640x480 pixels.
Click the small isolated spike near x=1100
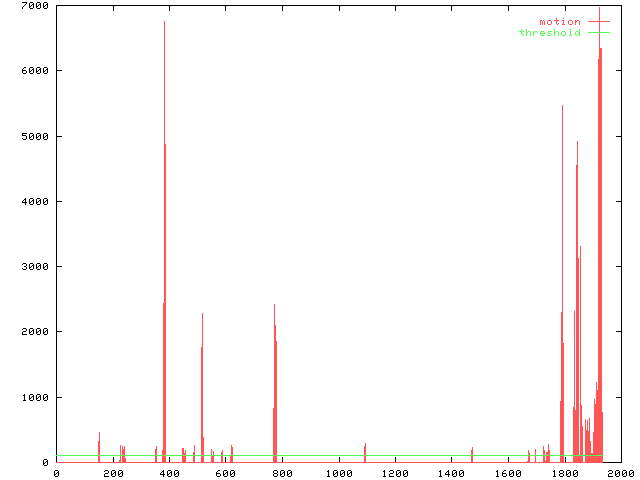click(x=365, y=452)
